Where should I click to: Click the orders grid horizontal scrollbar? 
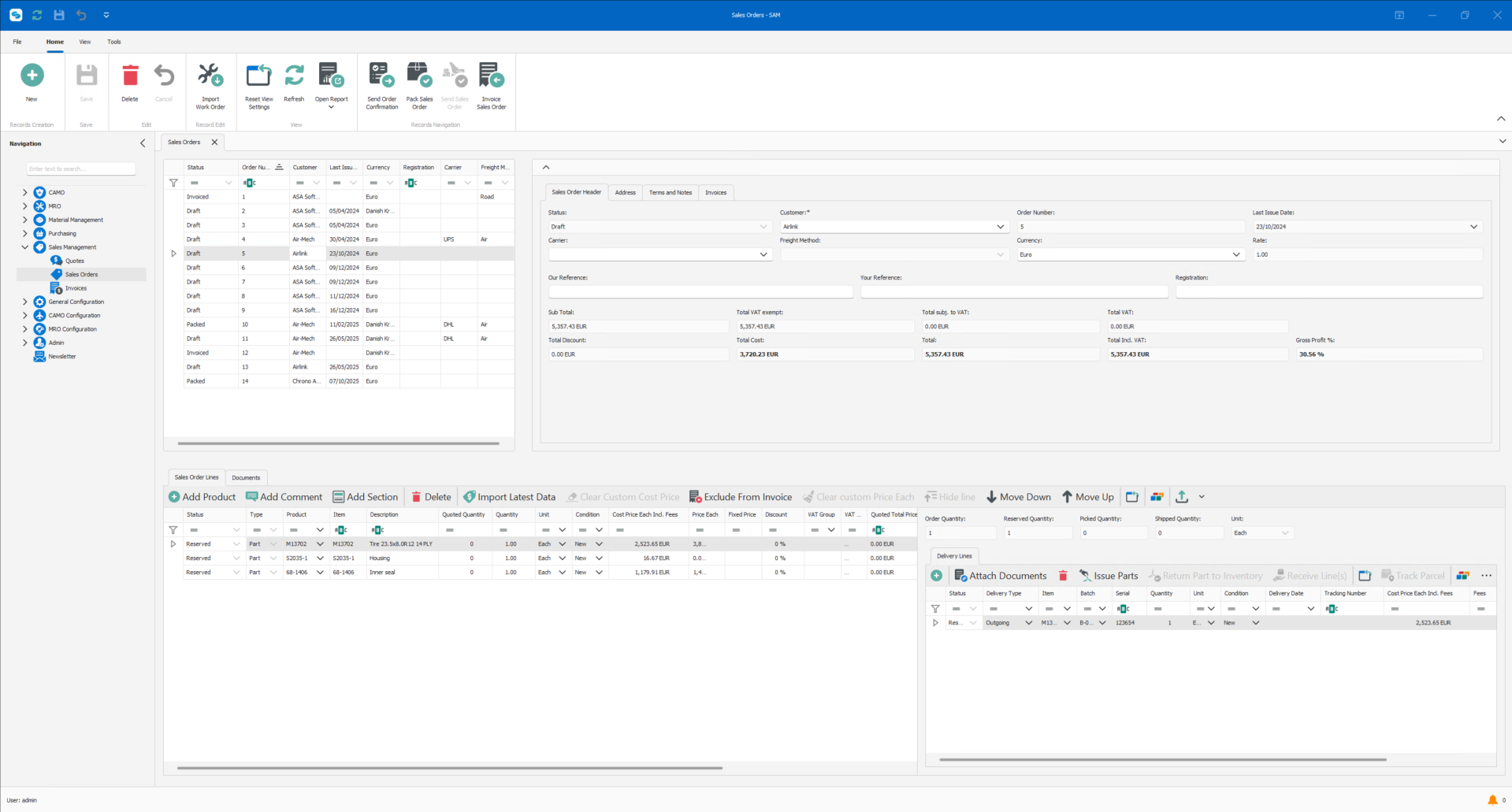pos(339,443)
